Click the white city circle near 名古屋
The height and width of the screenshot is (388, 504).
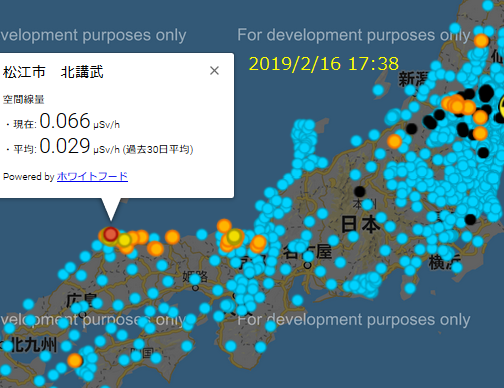tap(308, 265)
